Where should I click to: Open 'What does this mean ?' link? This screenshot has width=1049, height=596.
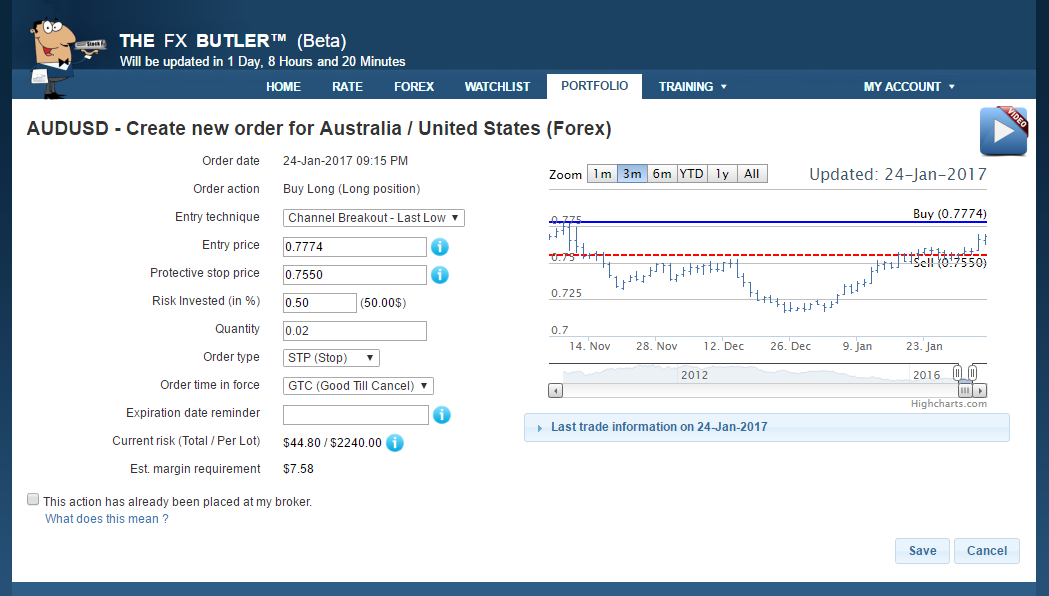point(106,519)
